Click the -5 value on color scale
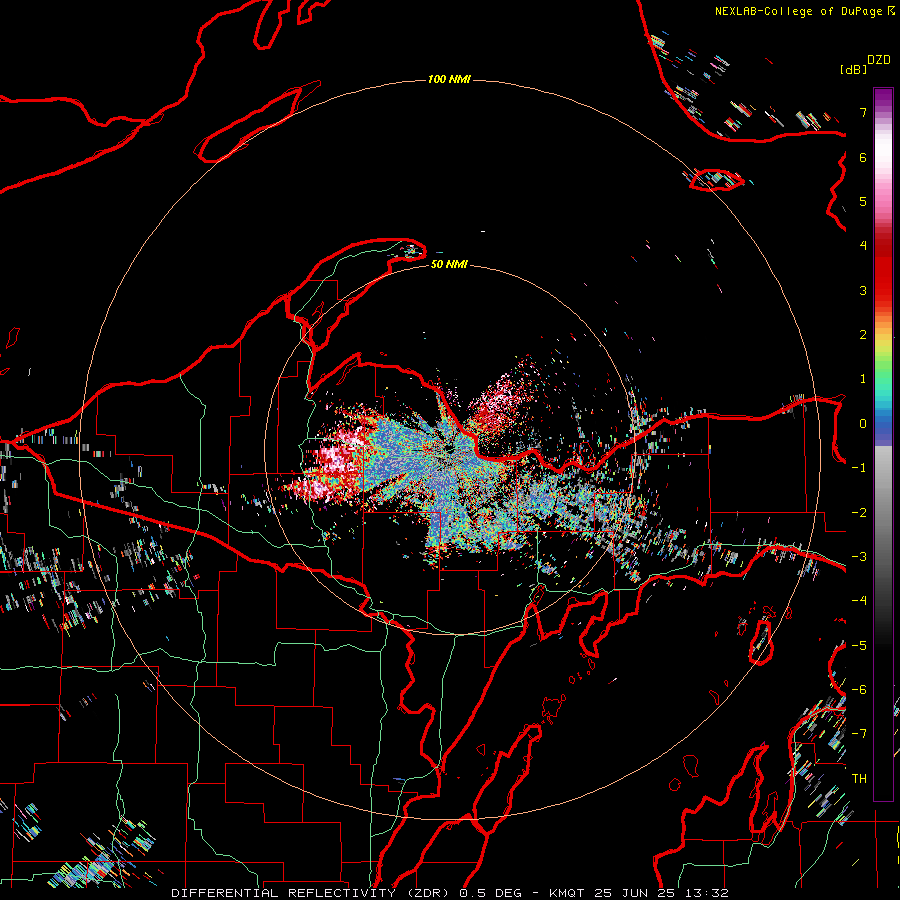Screen dimensions: 900x900 859,645
